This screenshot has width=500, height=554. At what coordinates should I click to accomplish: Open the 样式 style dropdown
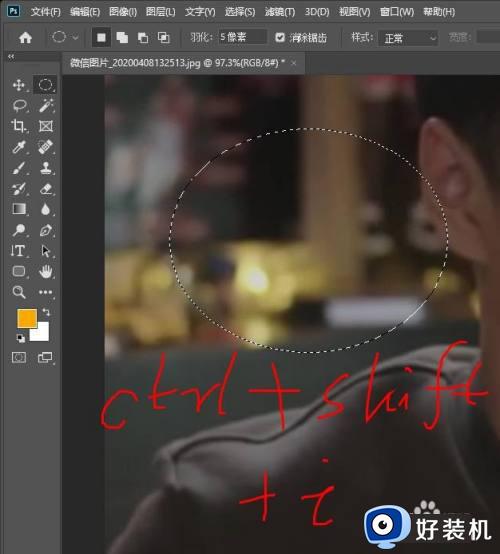(408, 38)
